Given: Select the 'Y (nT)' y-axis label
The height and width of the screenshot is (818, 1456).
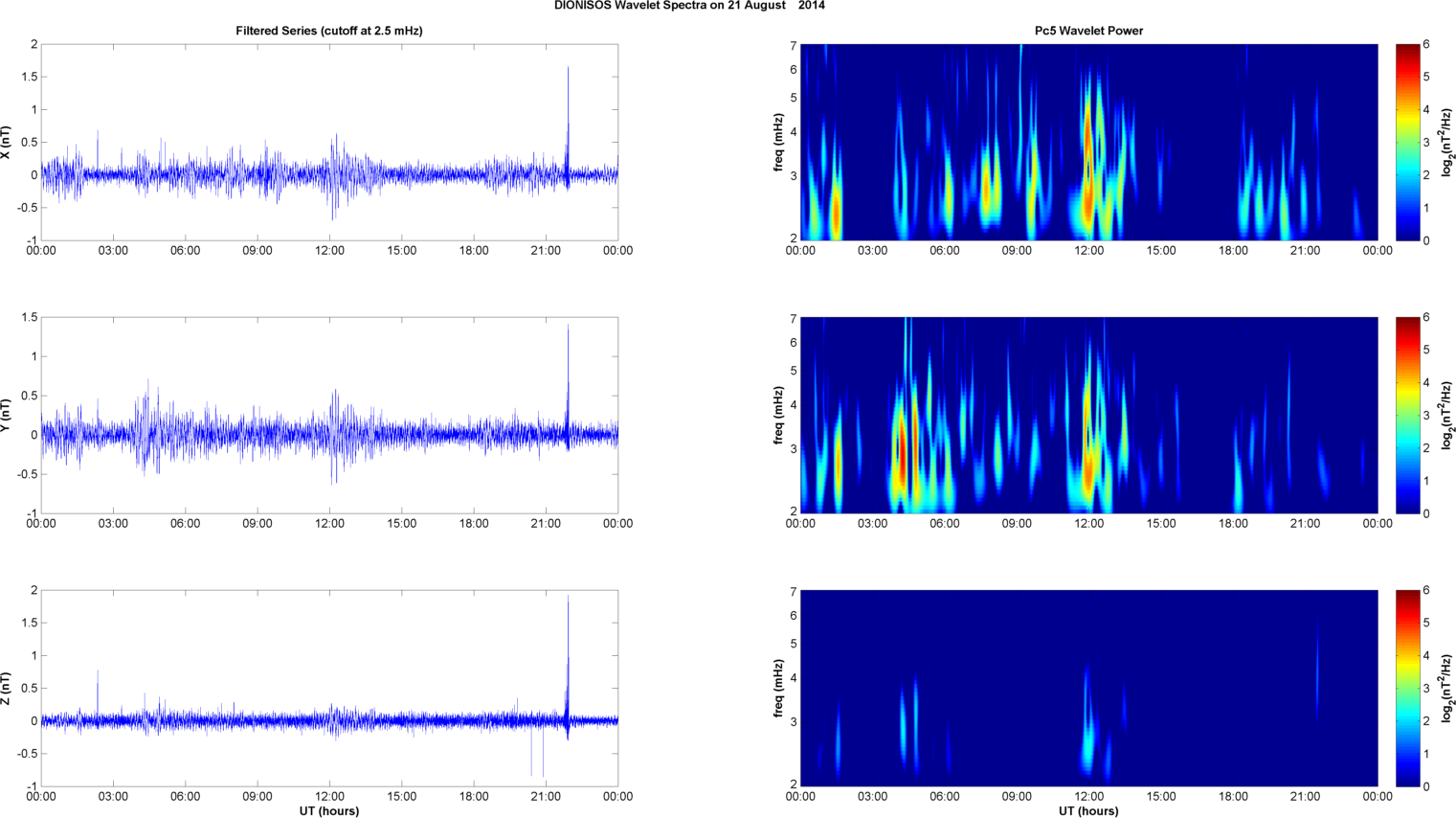Looking at the screenshot, I should 6,416.
